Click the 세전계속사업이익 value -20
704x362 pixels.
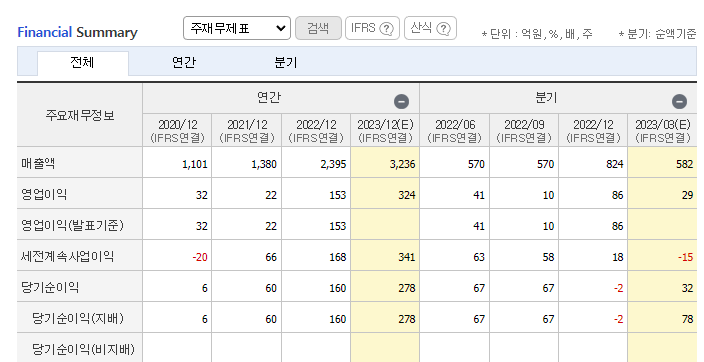[200, 257]
